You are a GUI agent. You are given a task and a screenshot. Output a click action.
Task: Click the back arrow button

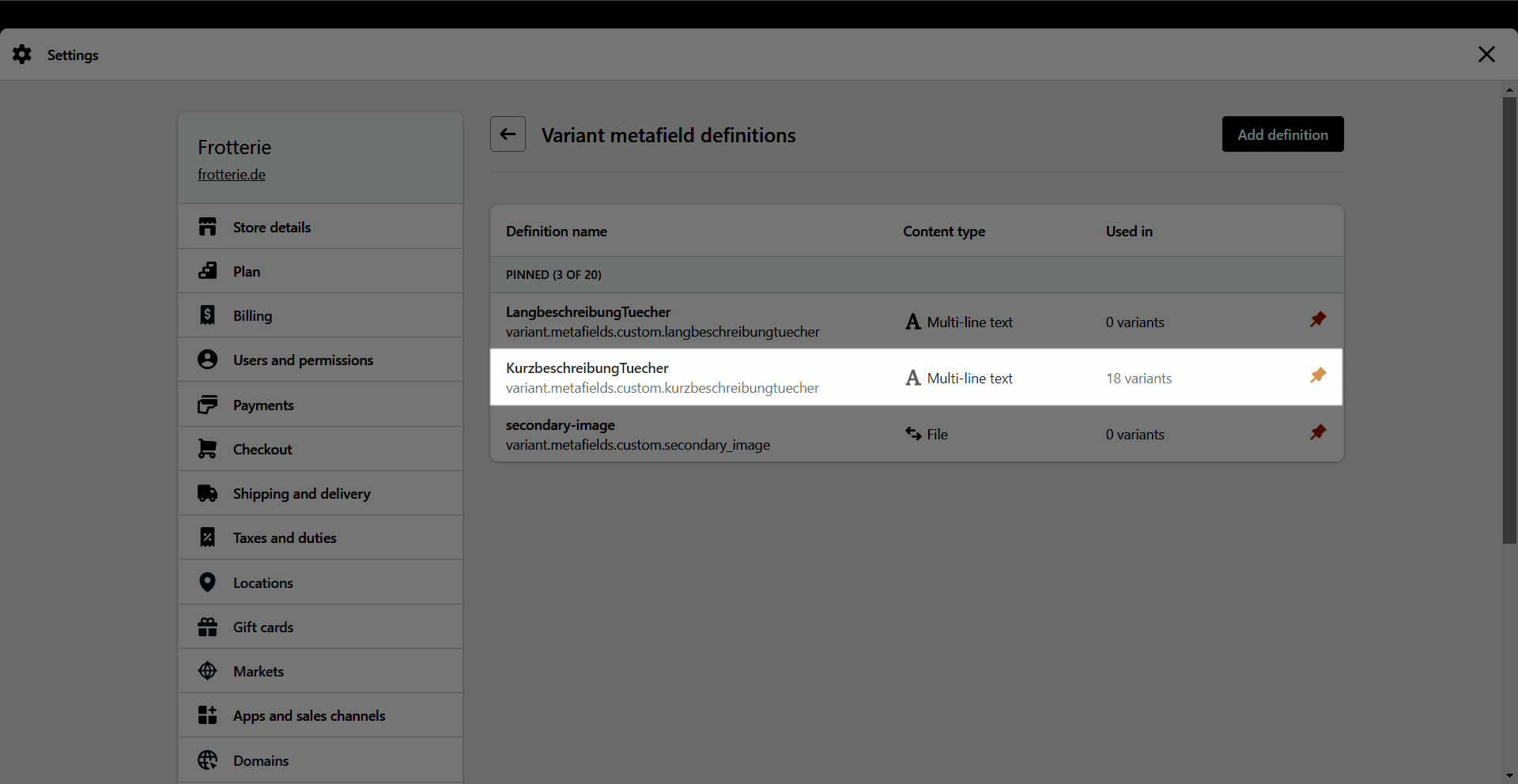click(508, 134)
